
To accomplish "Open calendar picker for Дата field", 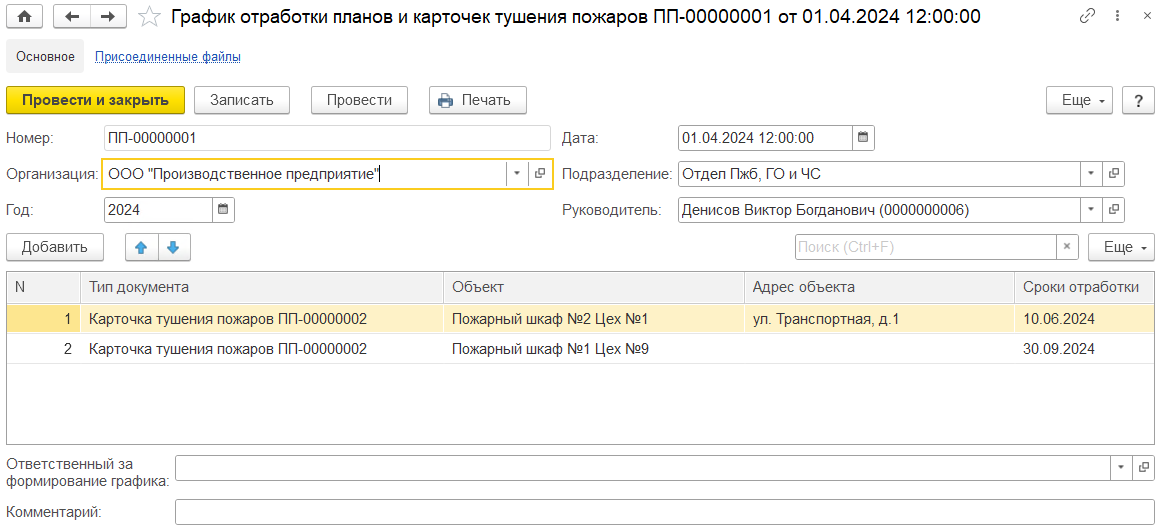I will pyautogui.click(x=863, y=138).
